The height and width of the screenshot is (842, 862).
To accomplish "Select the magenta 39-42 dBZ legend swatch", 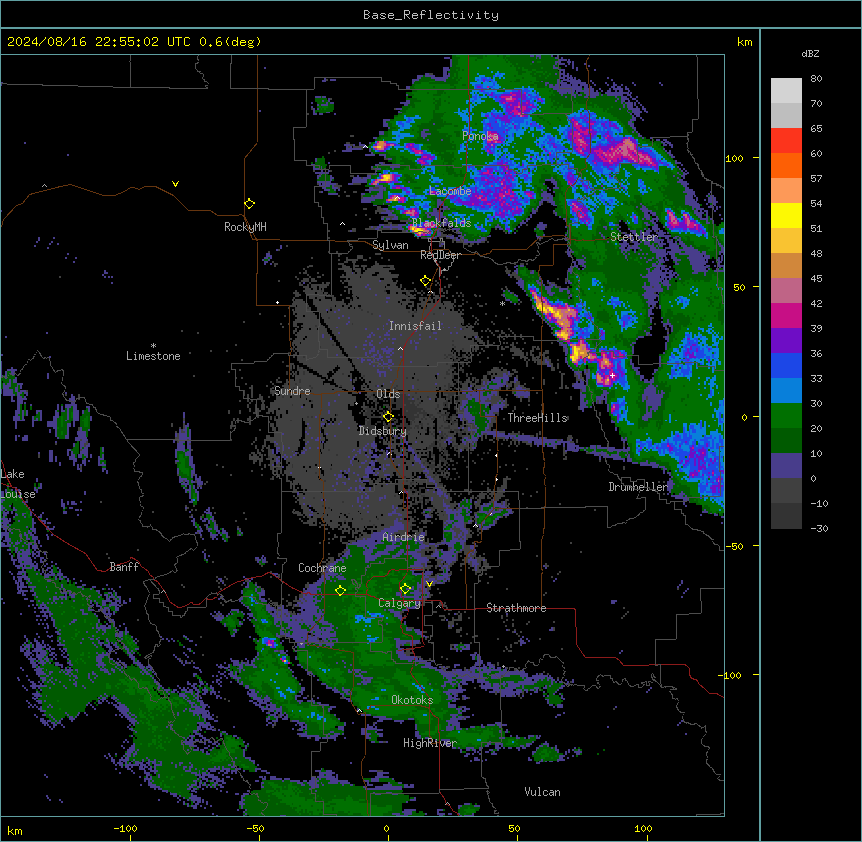I will [x=786, y=315].
